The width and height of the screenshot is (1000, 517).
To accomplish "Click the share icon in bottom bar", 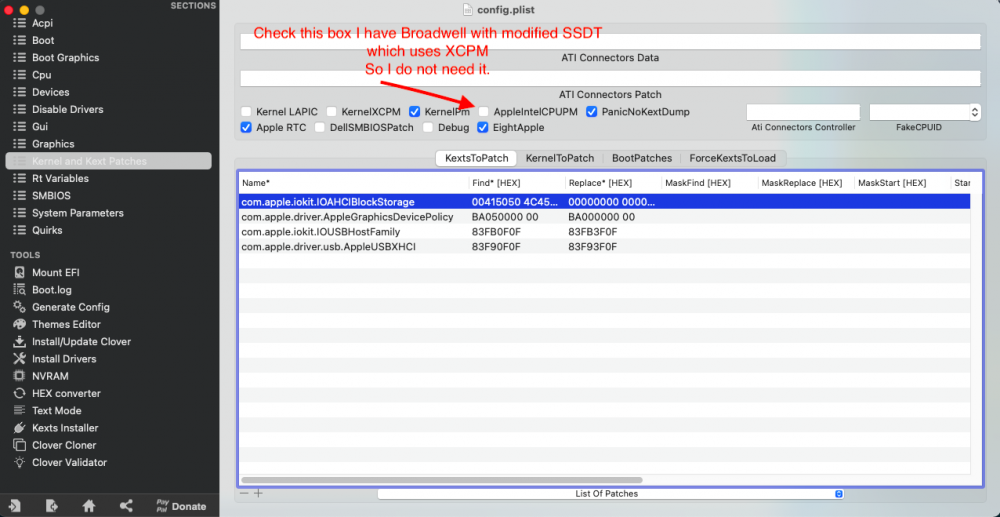I will pos(126,506).
